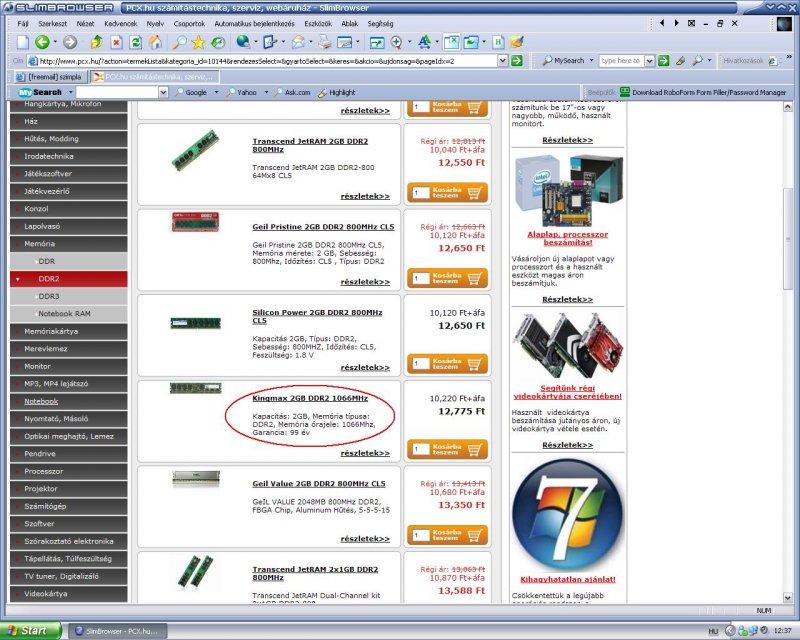Switch to the [freemail] szimpla tab
This screenshot has width=800, height=640.
pyautogui.click(x=49, y=77)
